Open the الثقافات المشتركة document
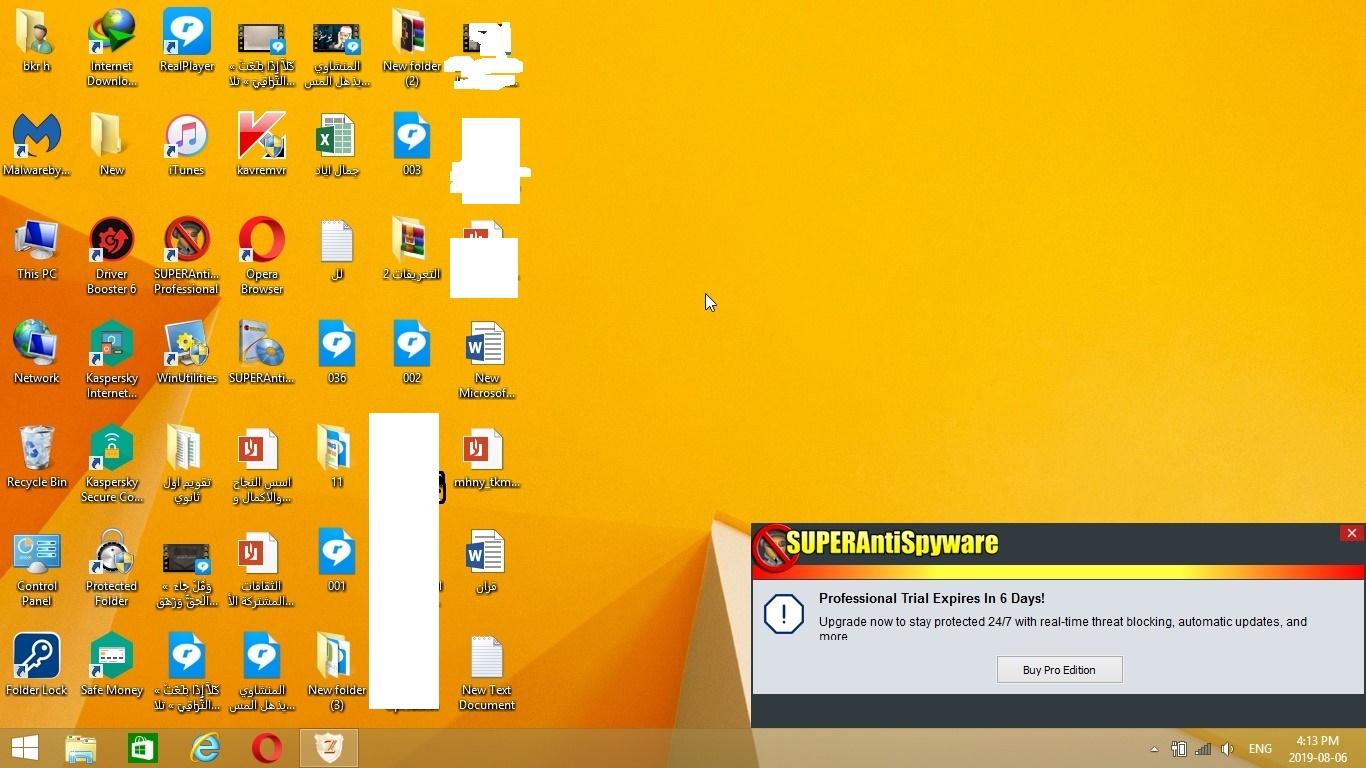This screenshot has height=768, width=1366. click(262, 568)
